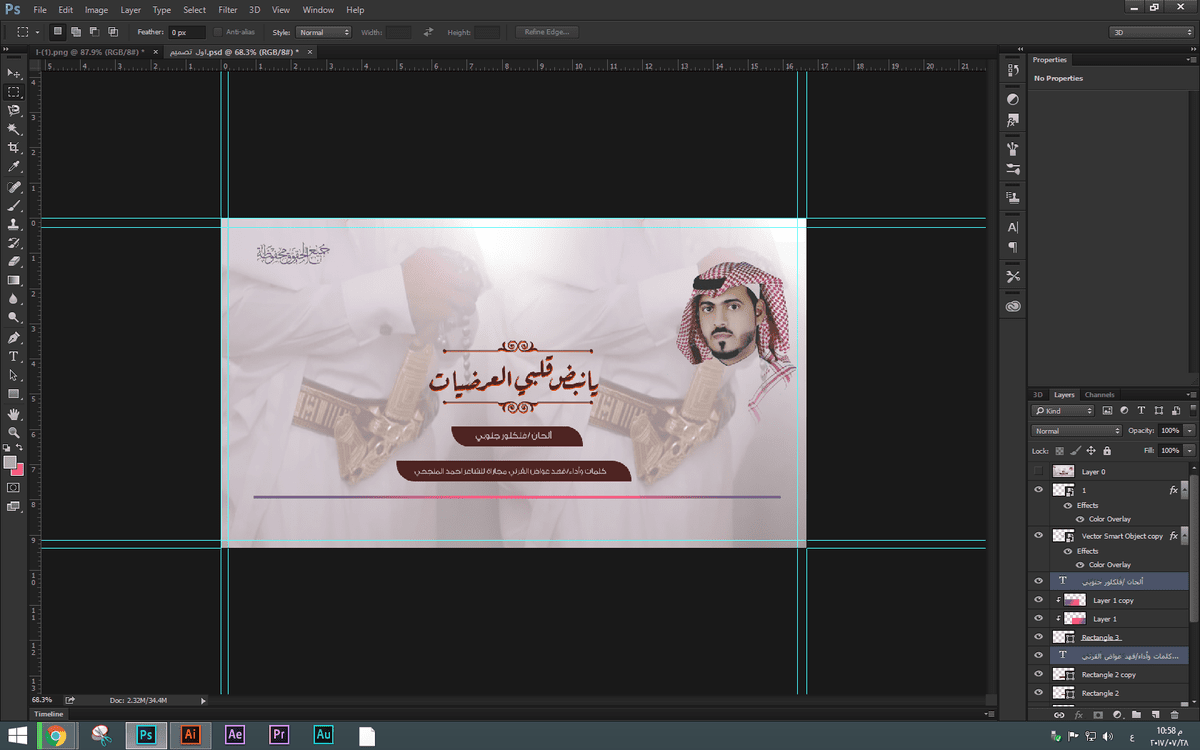Toggle visibility of Layer 1 copy

tap(1039, 600)
